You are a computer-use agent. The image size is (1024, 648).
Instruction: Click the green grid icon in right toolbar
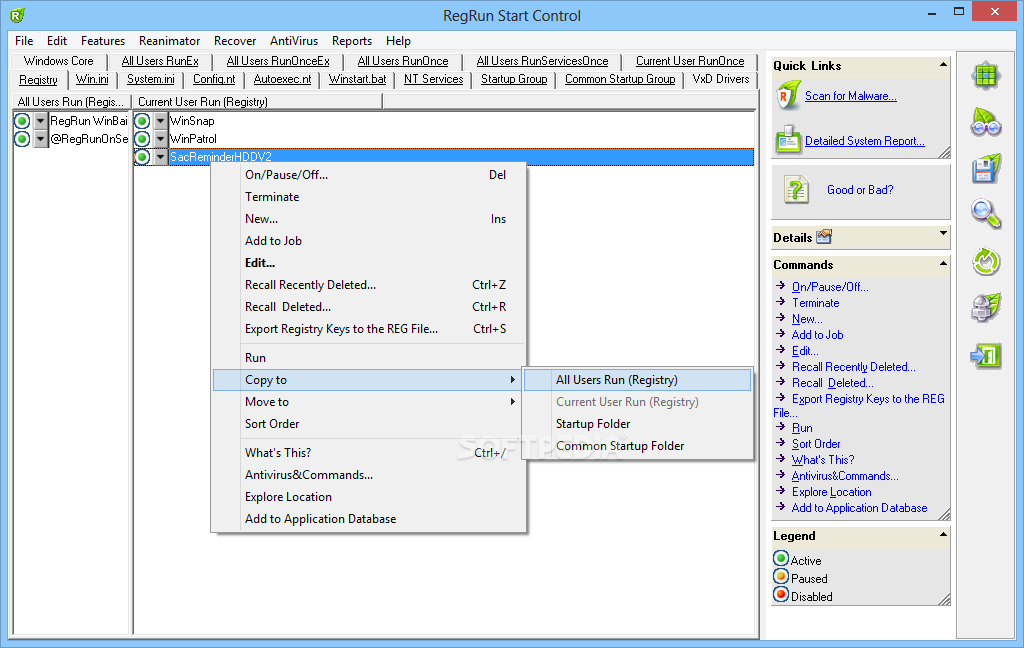pos(985,76)
